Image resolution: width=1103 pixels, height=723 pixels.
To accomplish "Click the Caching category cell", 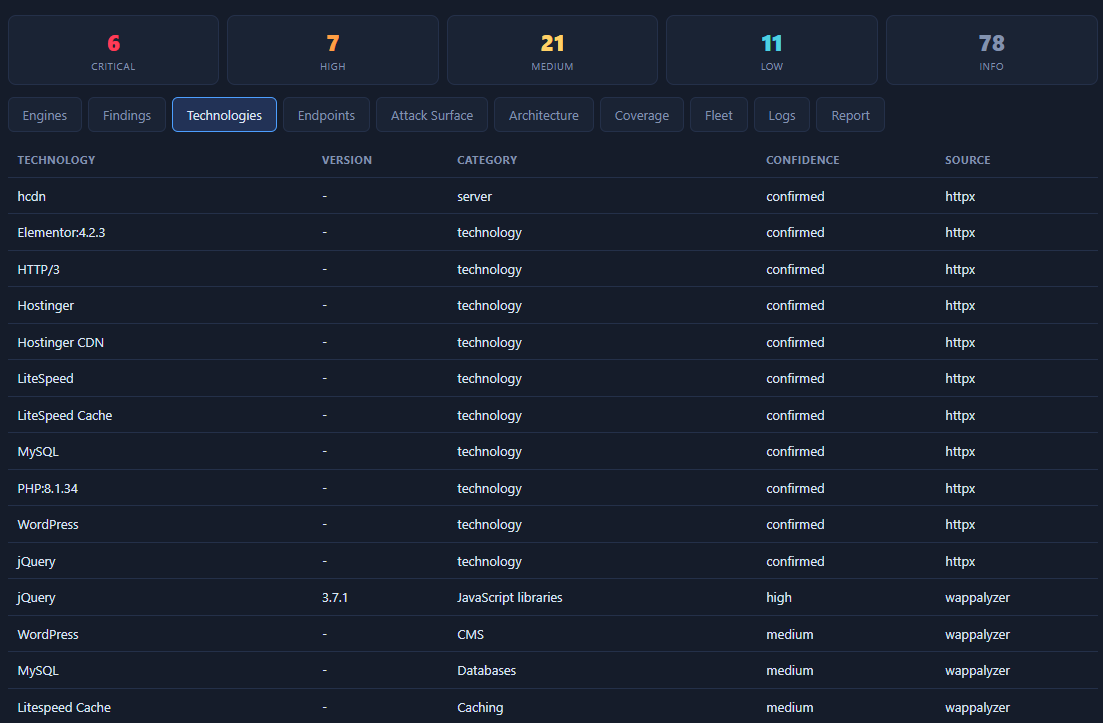I will coord(480,708).
